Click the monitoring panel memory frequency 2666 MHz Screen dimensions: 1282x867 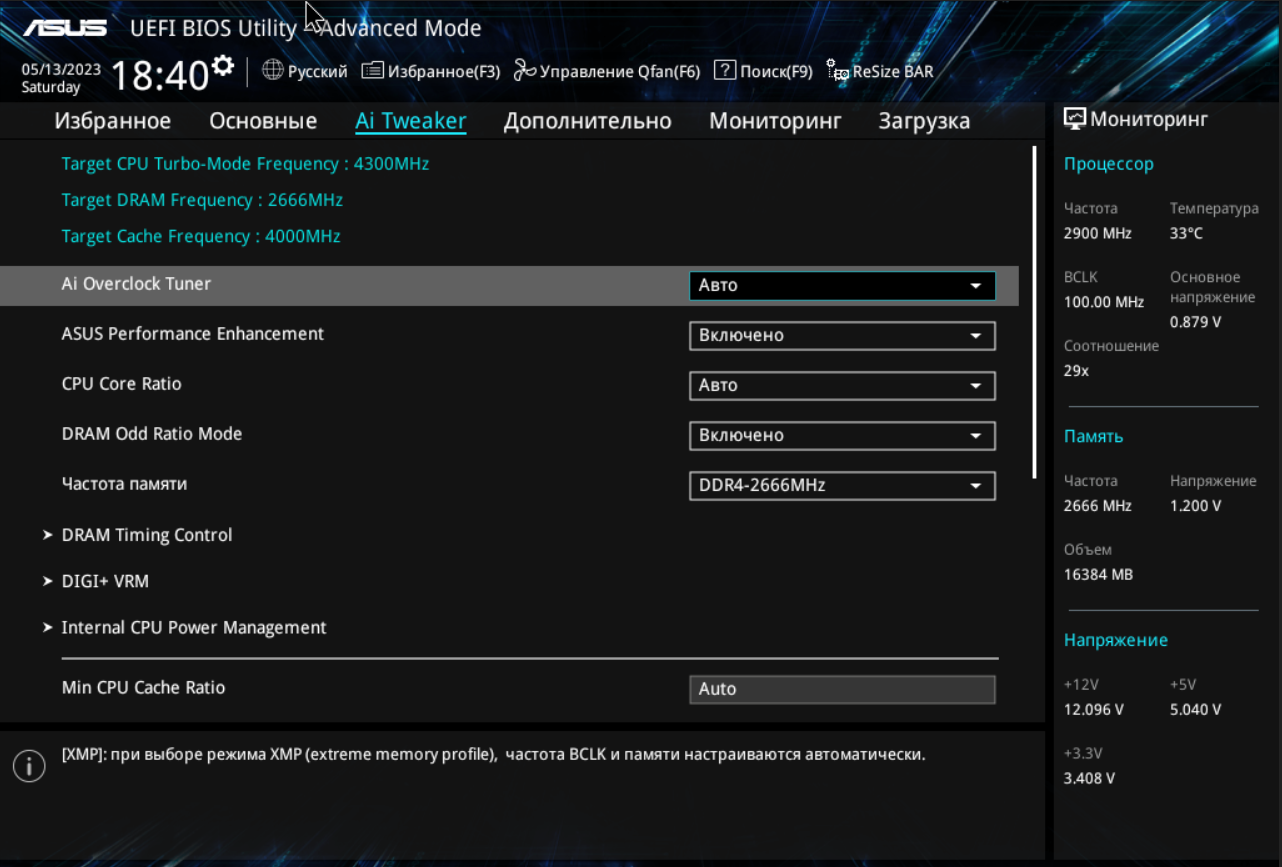point(1098,506)
